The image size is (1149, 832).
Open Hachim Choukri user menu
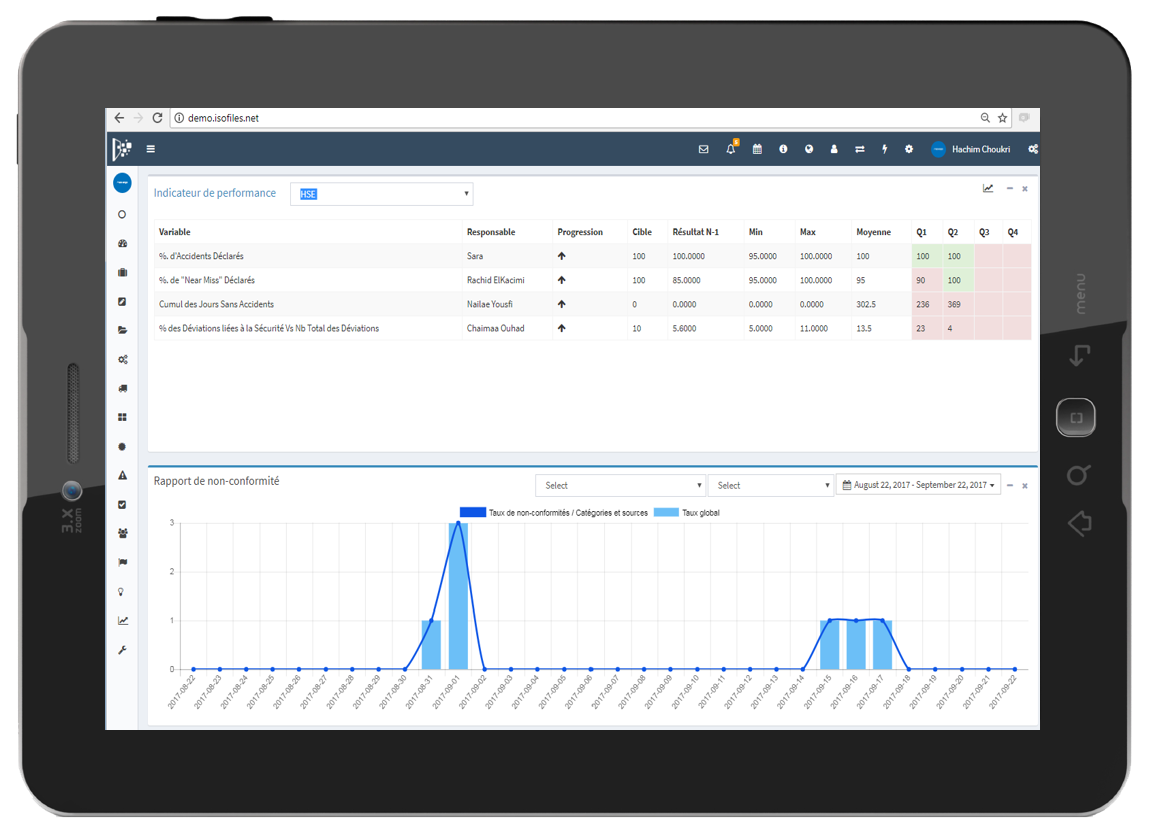tap(970, 149)
